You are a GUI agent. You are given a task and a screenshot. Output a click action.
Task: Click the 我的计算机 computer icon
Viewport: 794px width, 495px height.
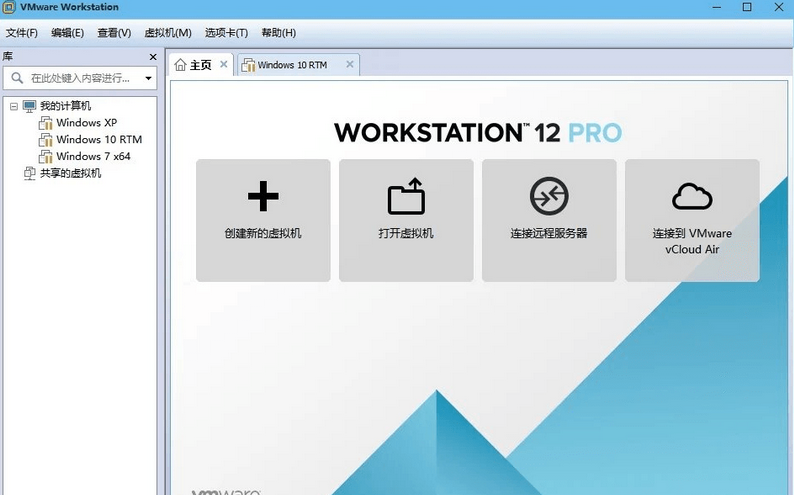coord(29,106)
